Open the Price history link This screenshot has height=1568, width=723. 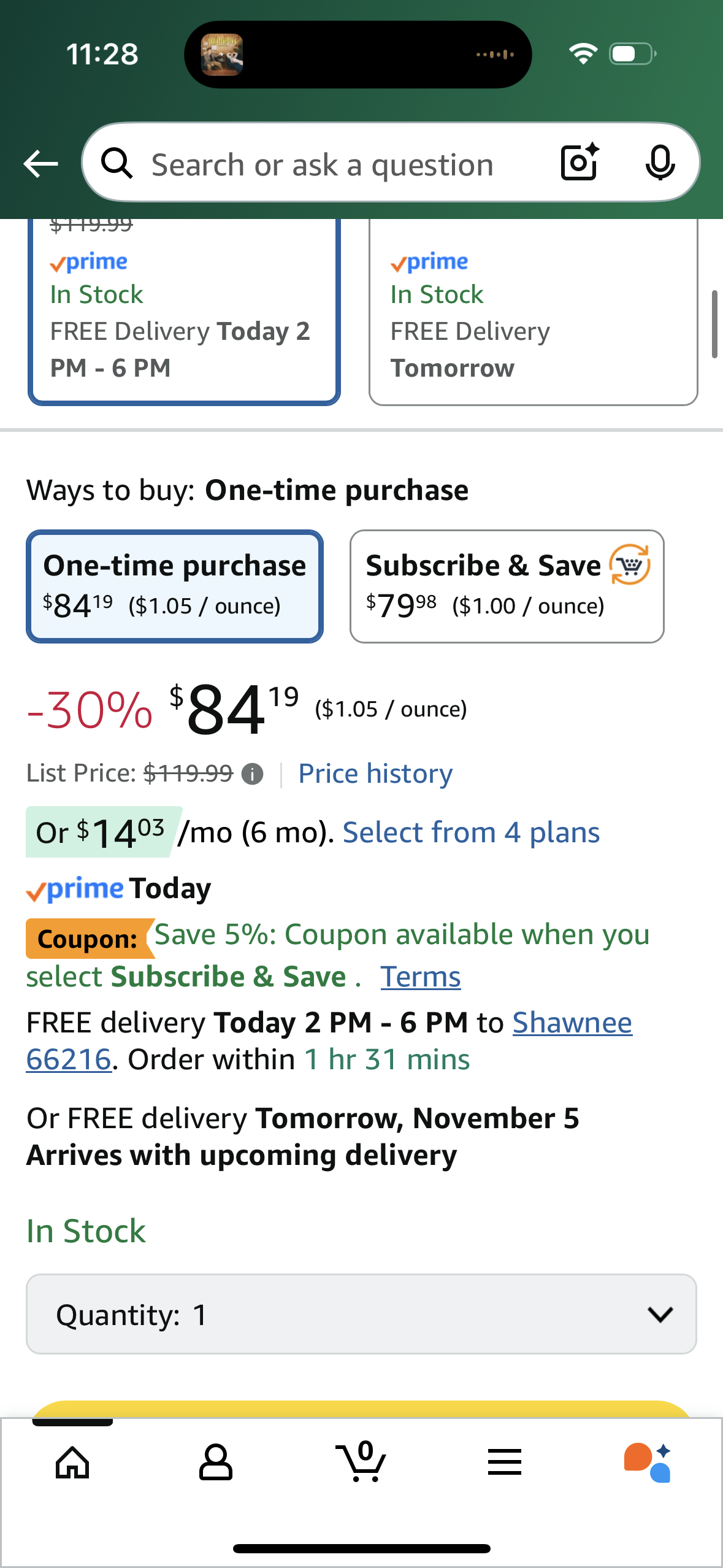[375, 774]
